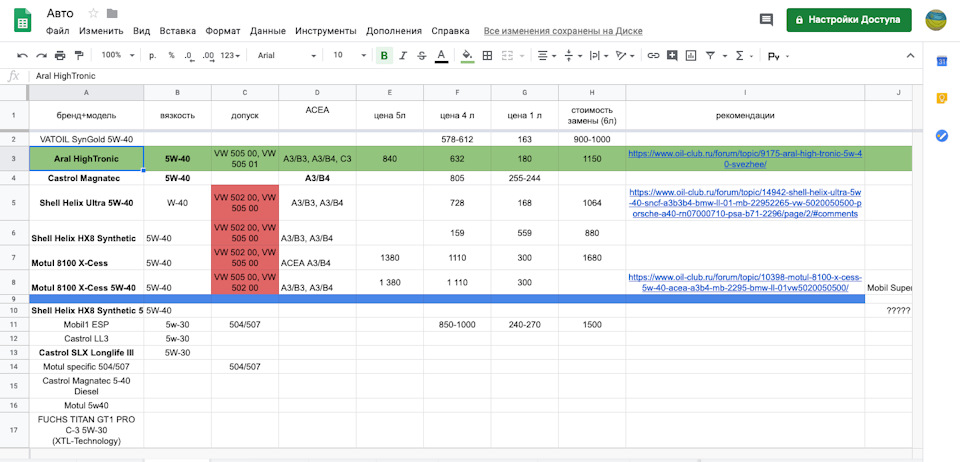
Task: Open the Arial font dropdown
Action: tap(287, 56)
